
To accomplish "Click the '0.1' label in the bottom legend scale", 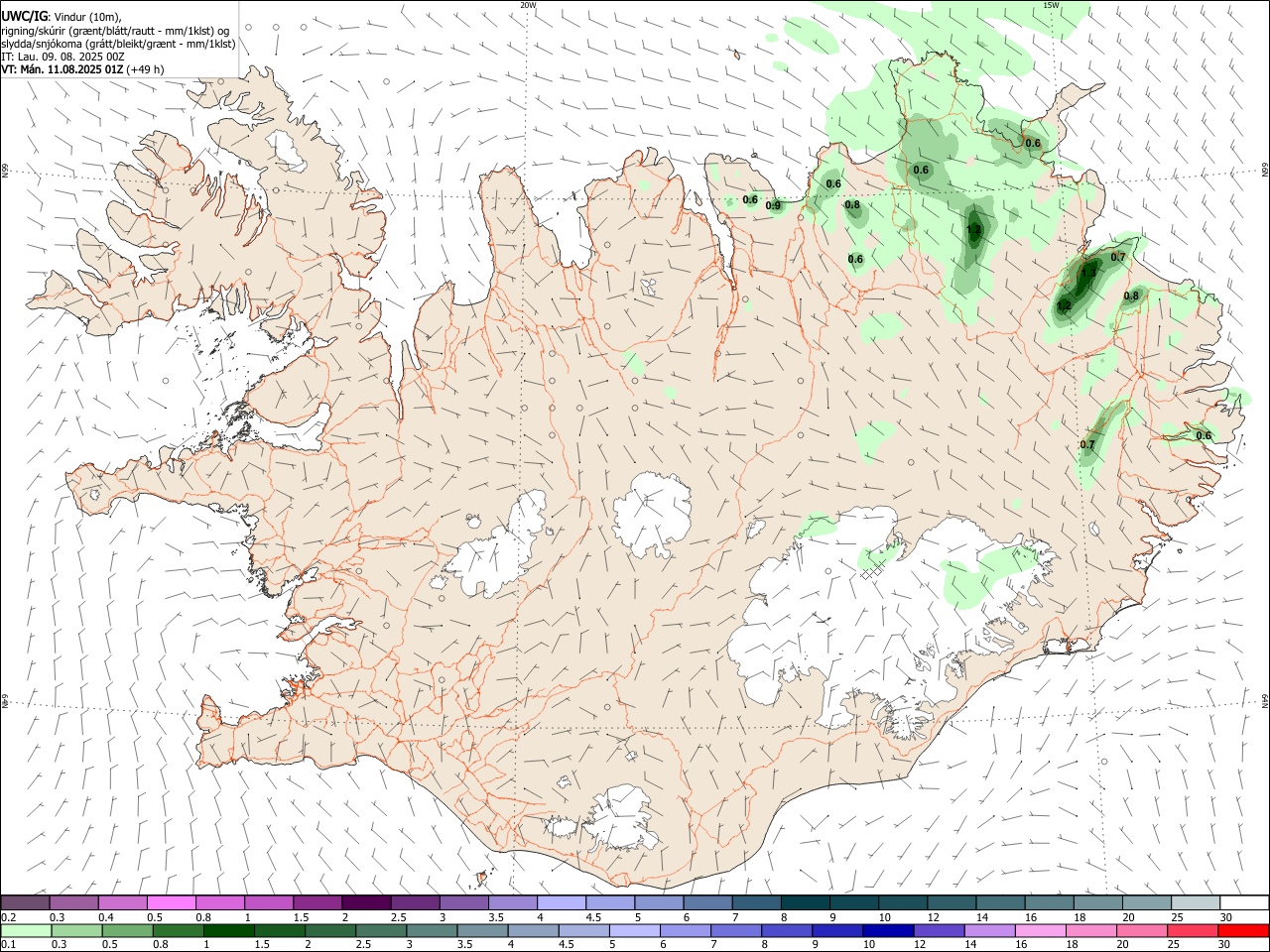I will tap(8, 945).
